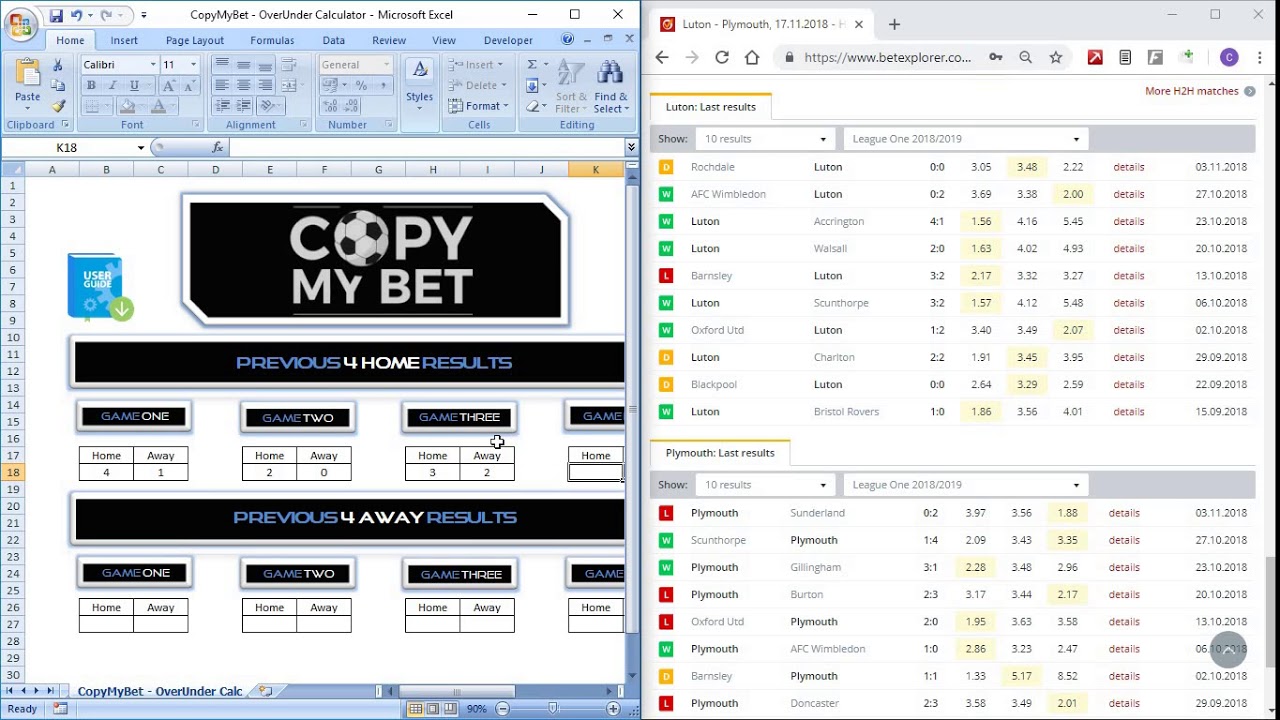Click the saved password key icon
Viewport: 1280px width, 720px height.
pyautogui.click(x=995, y=58)
